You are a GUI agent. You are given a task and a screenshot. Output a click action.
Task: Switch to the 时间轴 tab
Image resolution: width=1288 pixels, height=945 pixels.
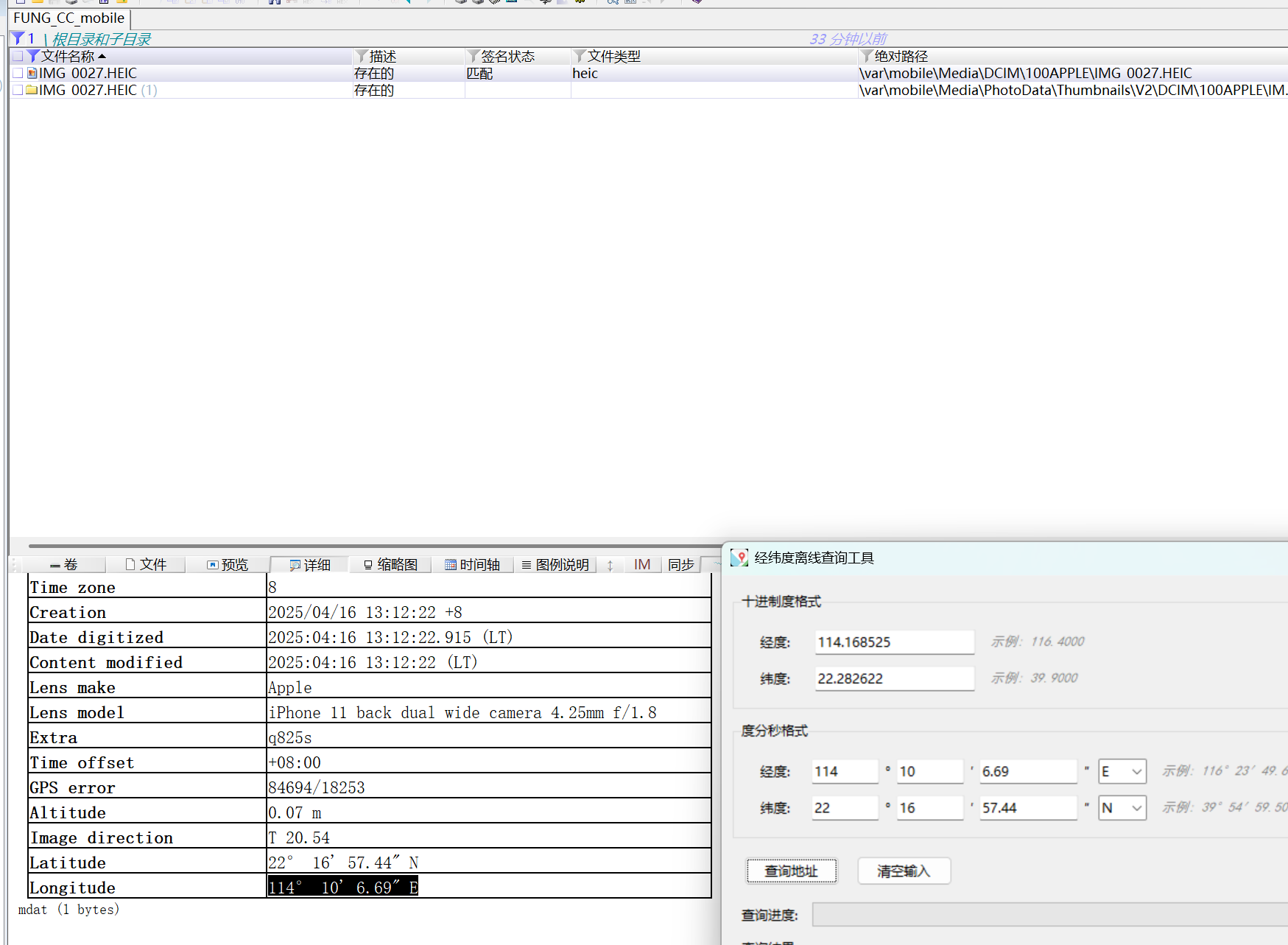[x=474, y=564]
